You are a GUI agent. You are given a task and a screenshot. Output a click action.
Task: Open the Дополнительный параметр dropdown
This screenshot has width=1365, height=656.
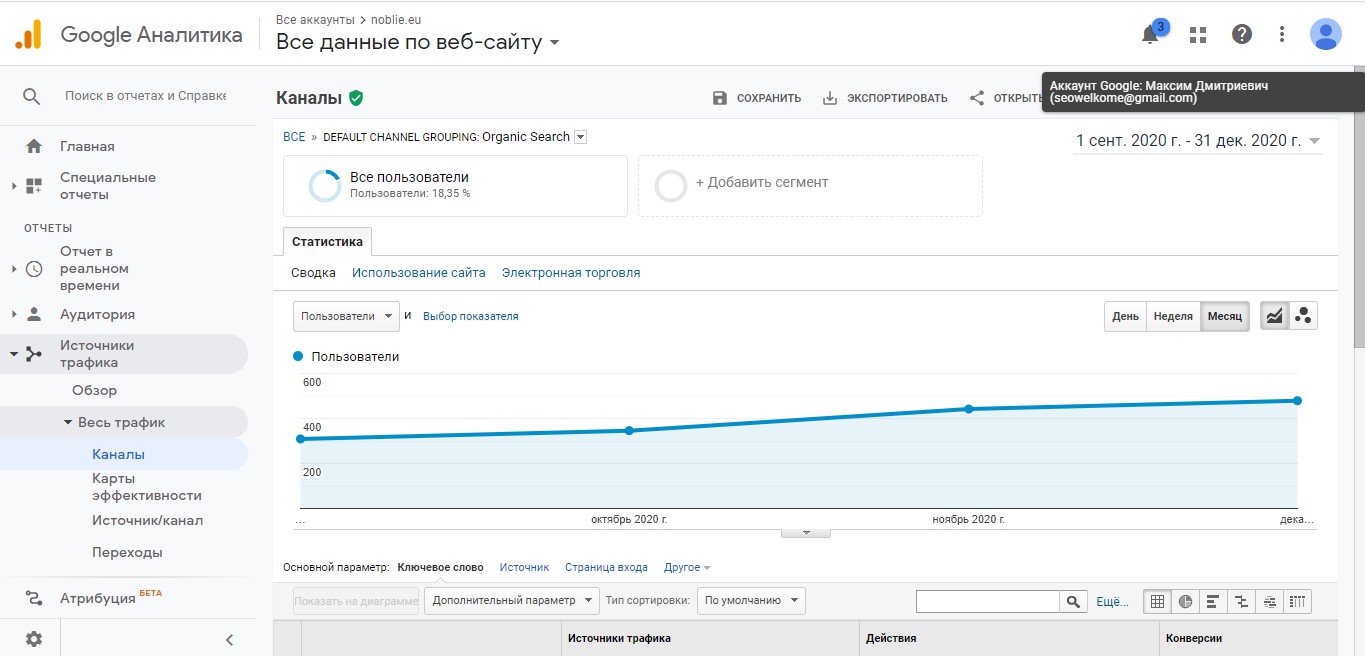click(511, 601)
